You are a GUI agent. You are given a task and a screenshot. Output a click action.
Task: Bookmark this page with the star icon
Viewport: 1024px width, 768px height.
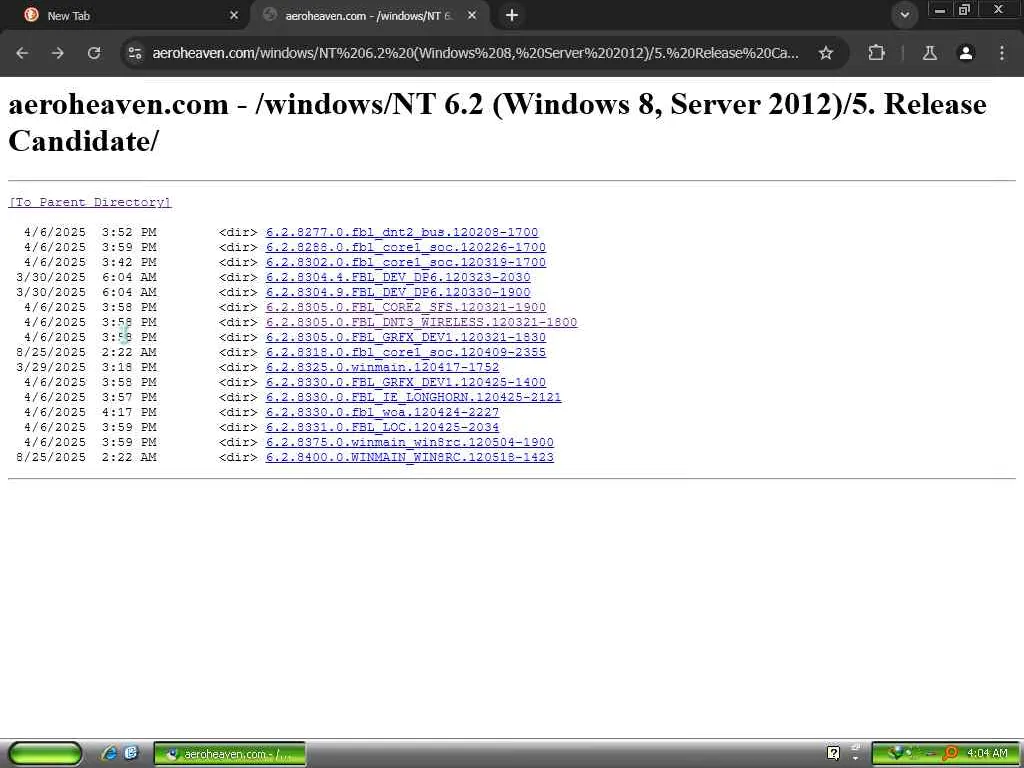tap(826, 53)
